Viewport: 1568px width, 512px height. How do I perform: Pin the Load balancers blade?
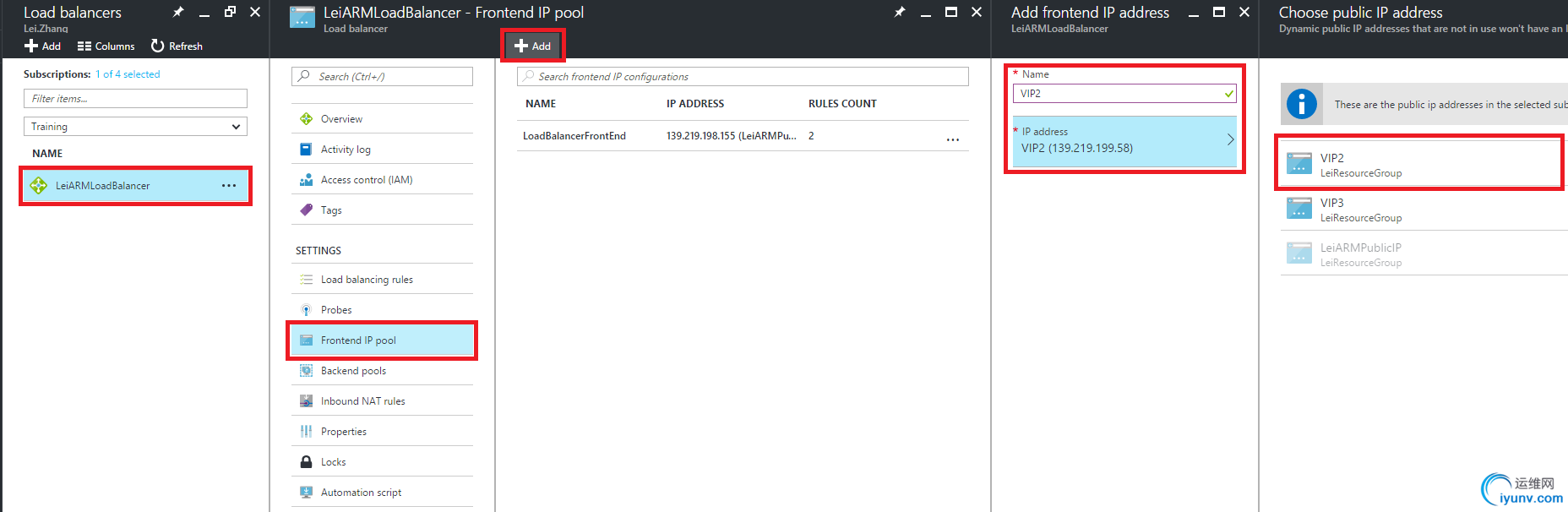(x=178, y=12)
